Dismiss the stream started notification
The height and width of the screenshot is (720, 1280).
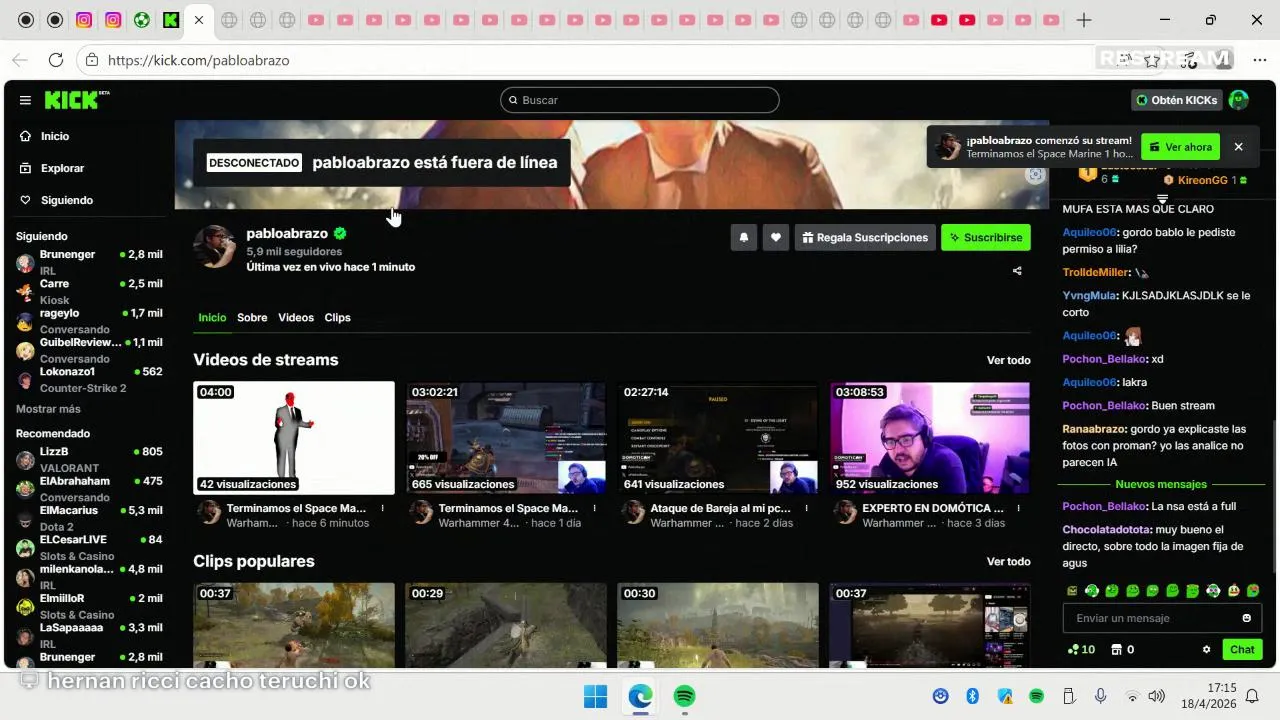tap(1238, 147)
